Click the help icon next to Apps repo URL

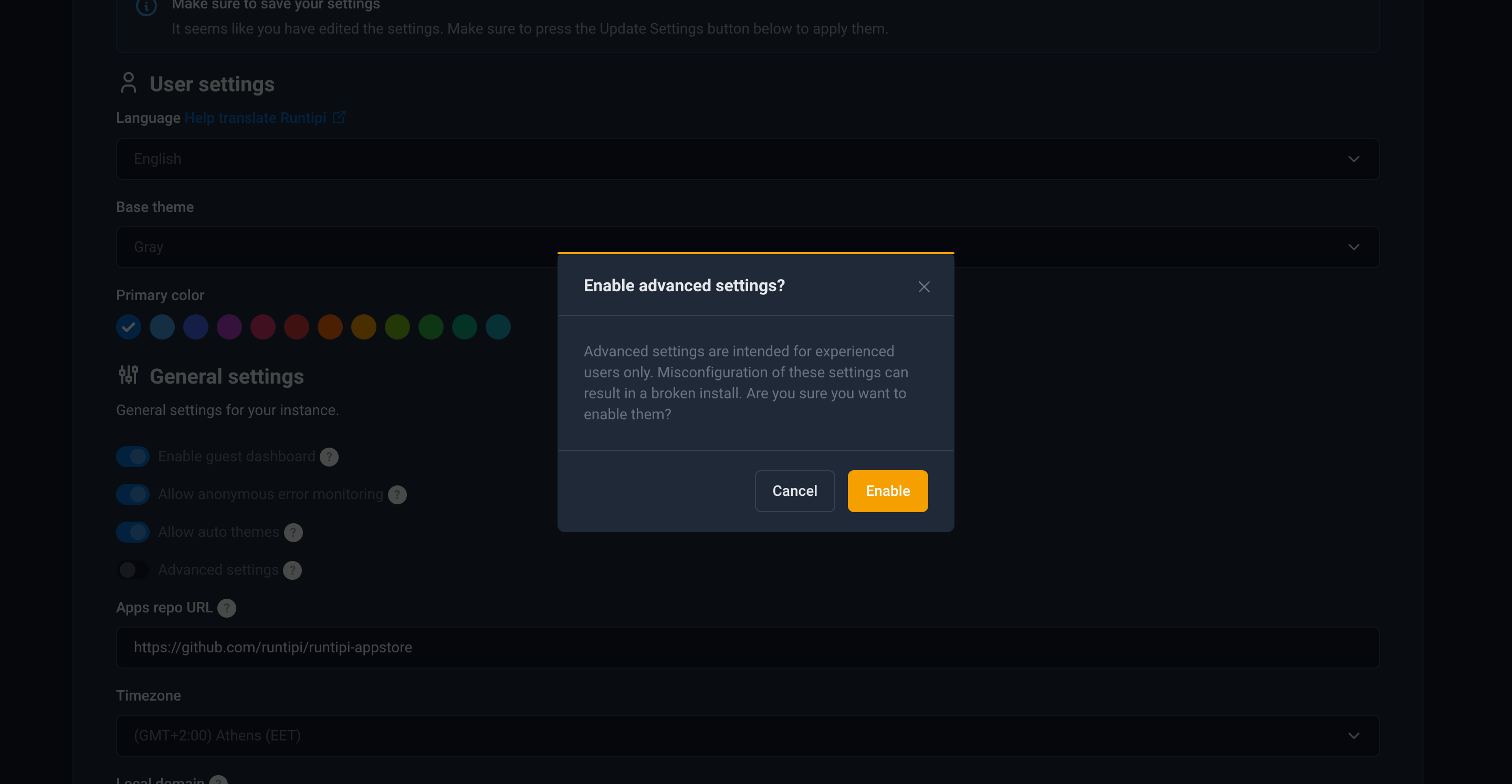(227, 608)
